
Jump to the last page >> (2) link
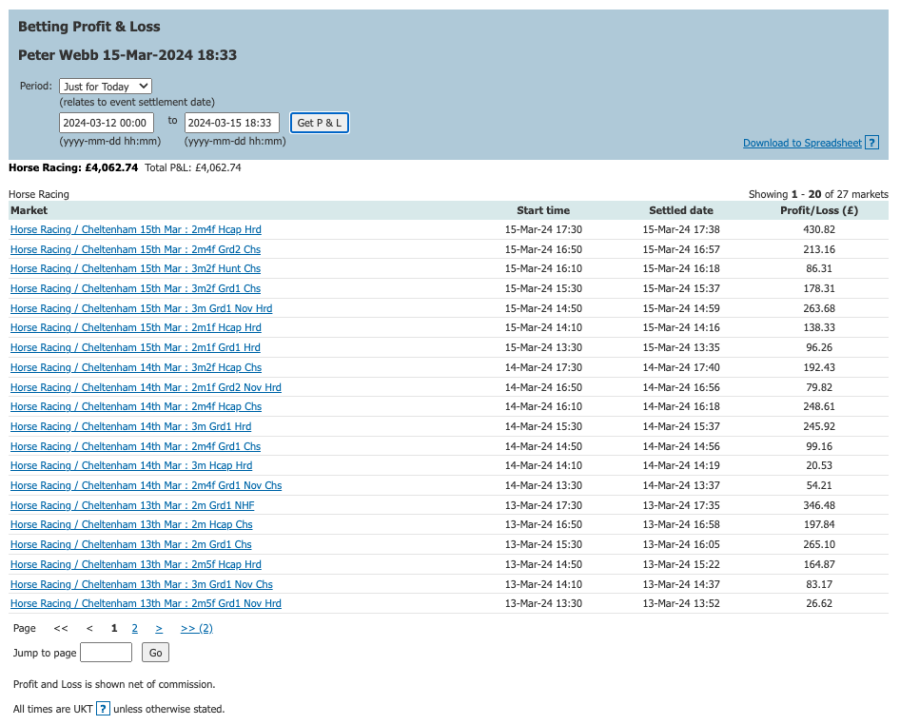(196, 629)
